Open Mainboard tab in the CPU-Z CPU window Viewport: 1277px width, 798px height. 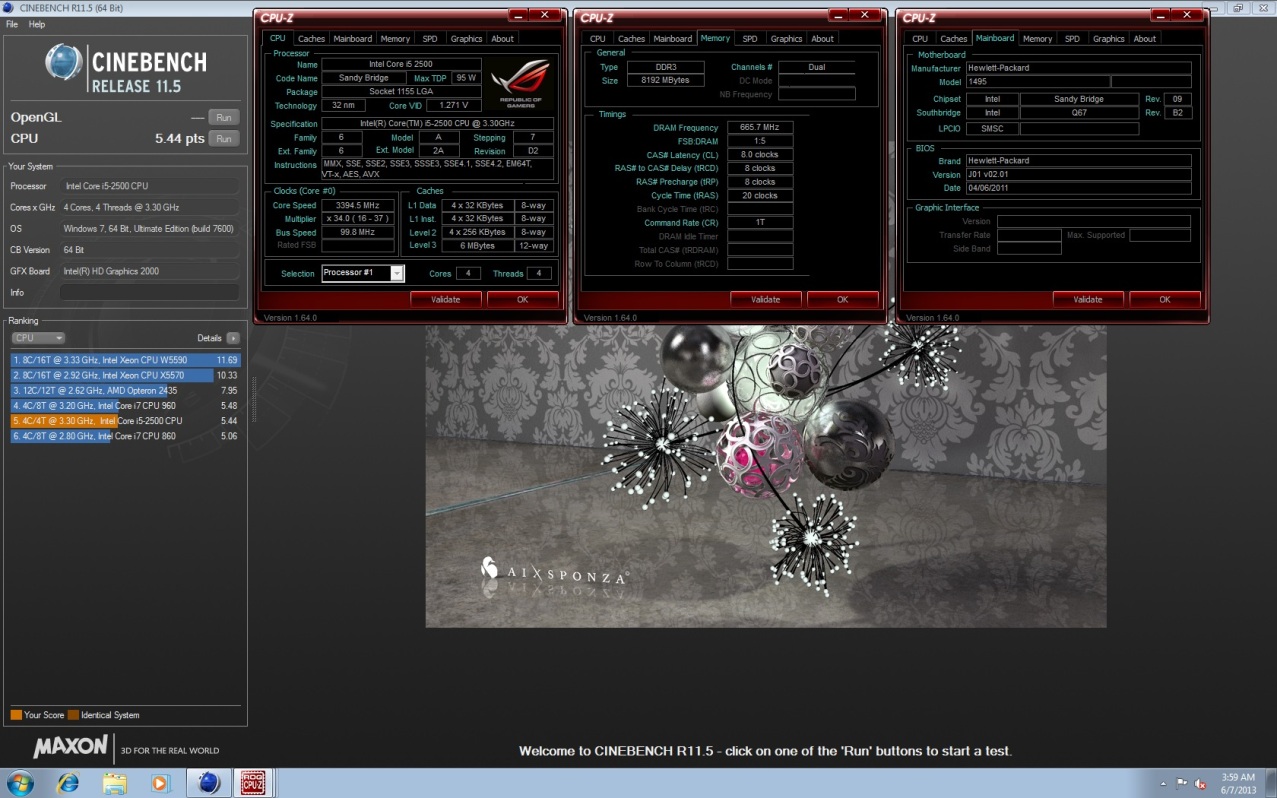point(352,39)
